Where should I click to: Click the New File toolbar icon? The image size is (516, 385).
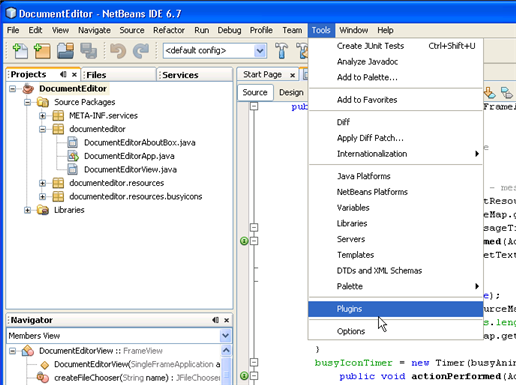click(20, 51)
